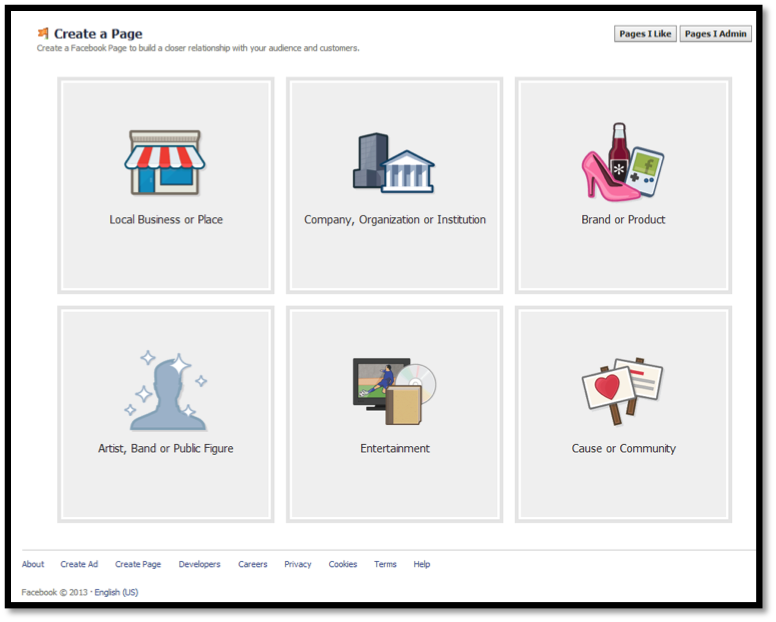
Task: Select the Artist, Band or Public Figure label
Action: (x=166, y=448)
